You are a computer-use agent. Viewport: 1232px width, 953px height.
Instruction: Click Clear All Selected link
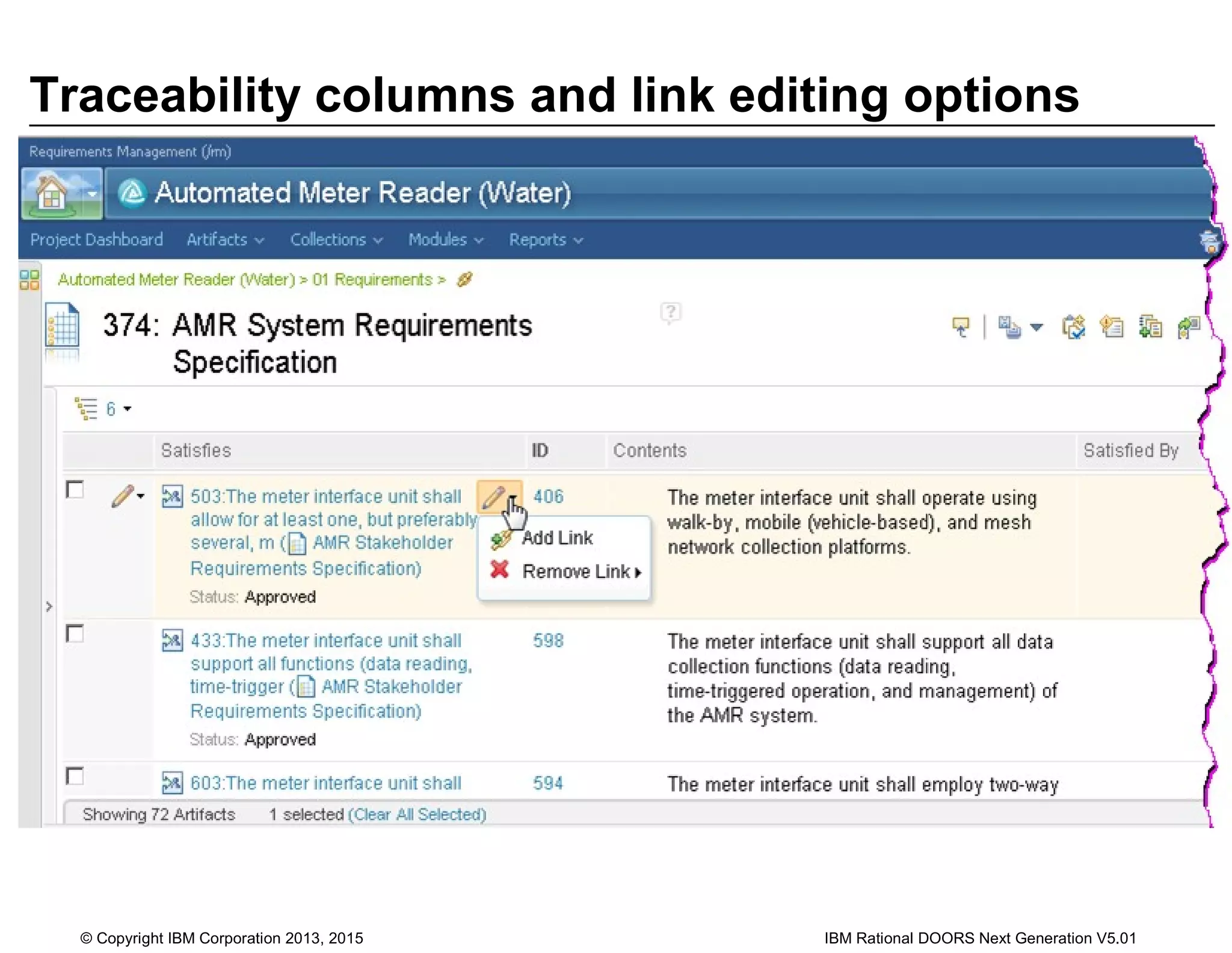417,815
